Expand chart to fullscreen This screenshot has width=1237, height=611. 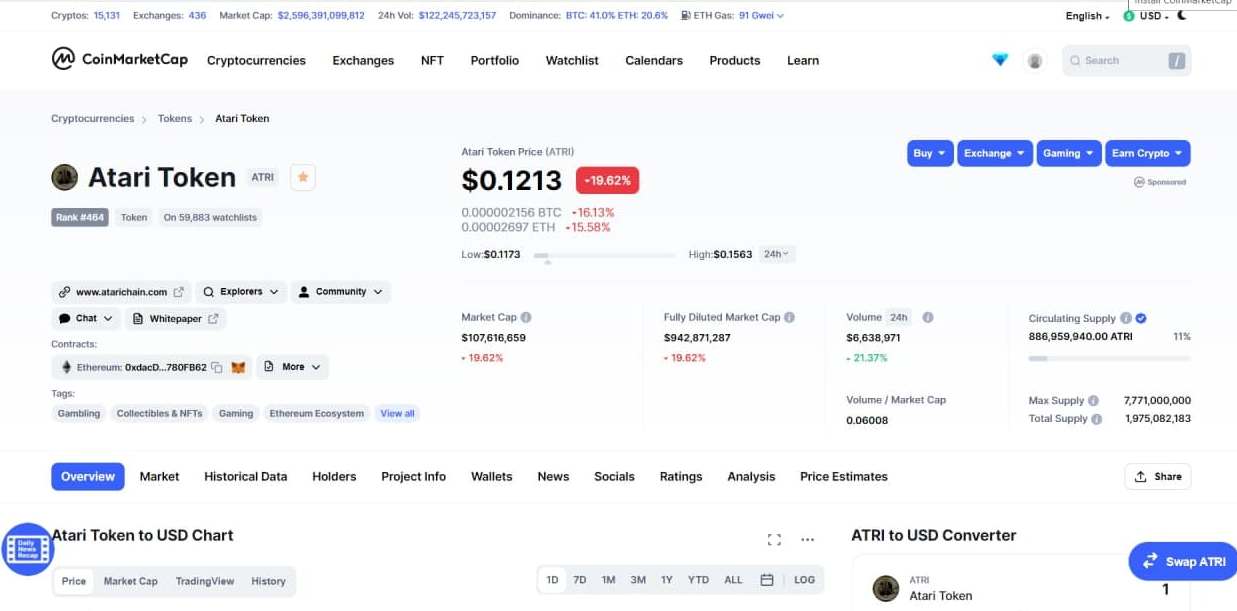[x=774, y=540]
